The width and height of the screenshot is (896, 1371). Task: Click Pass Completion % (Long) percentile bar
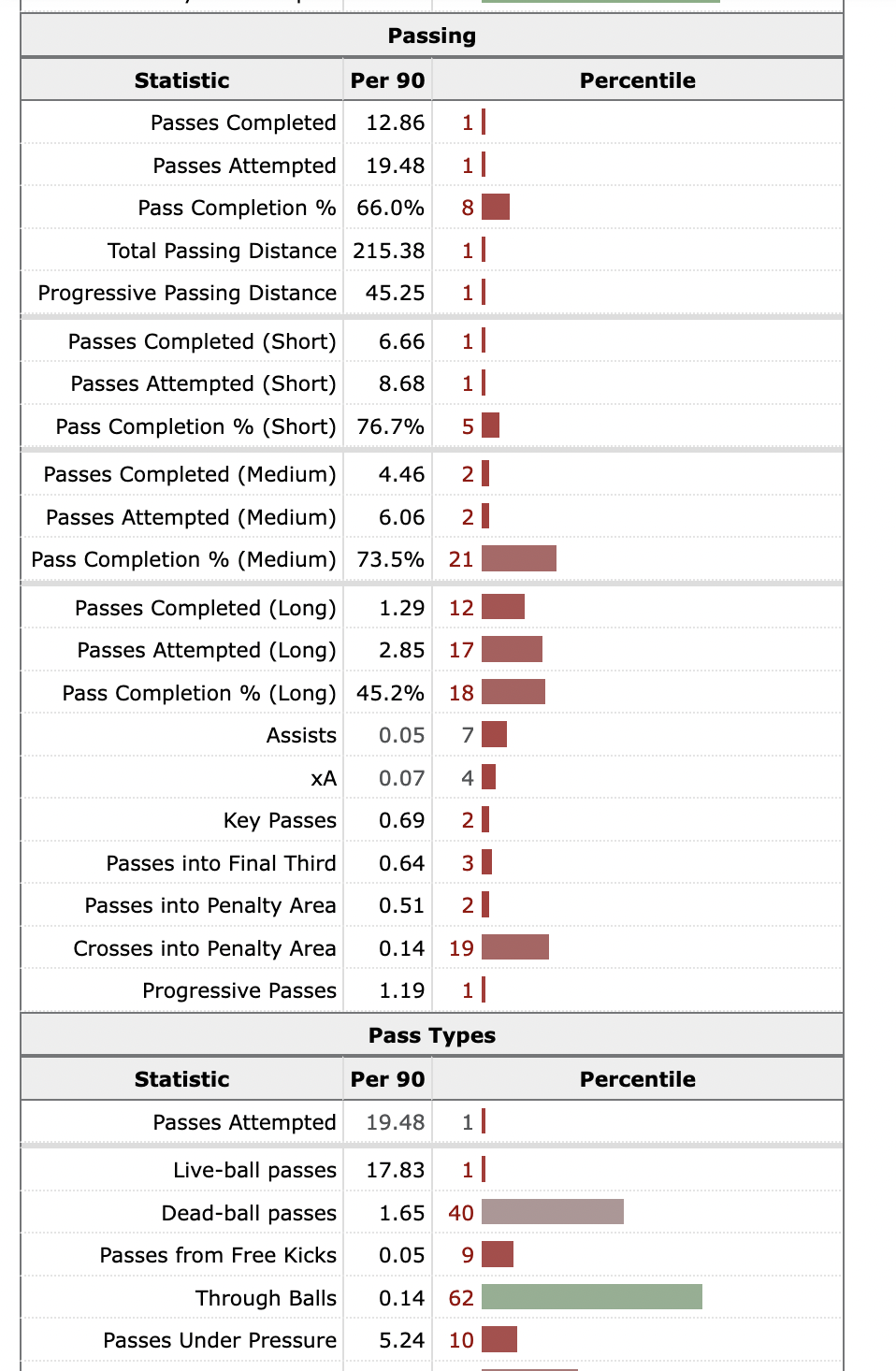513,693
